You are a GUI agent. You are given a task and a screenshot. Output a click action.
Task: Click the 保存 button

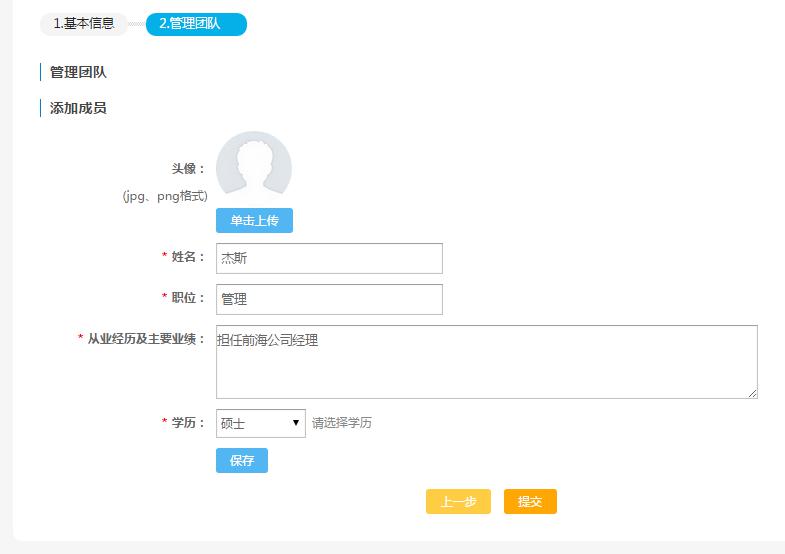pyautogui.click(x=242, y=460)
